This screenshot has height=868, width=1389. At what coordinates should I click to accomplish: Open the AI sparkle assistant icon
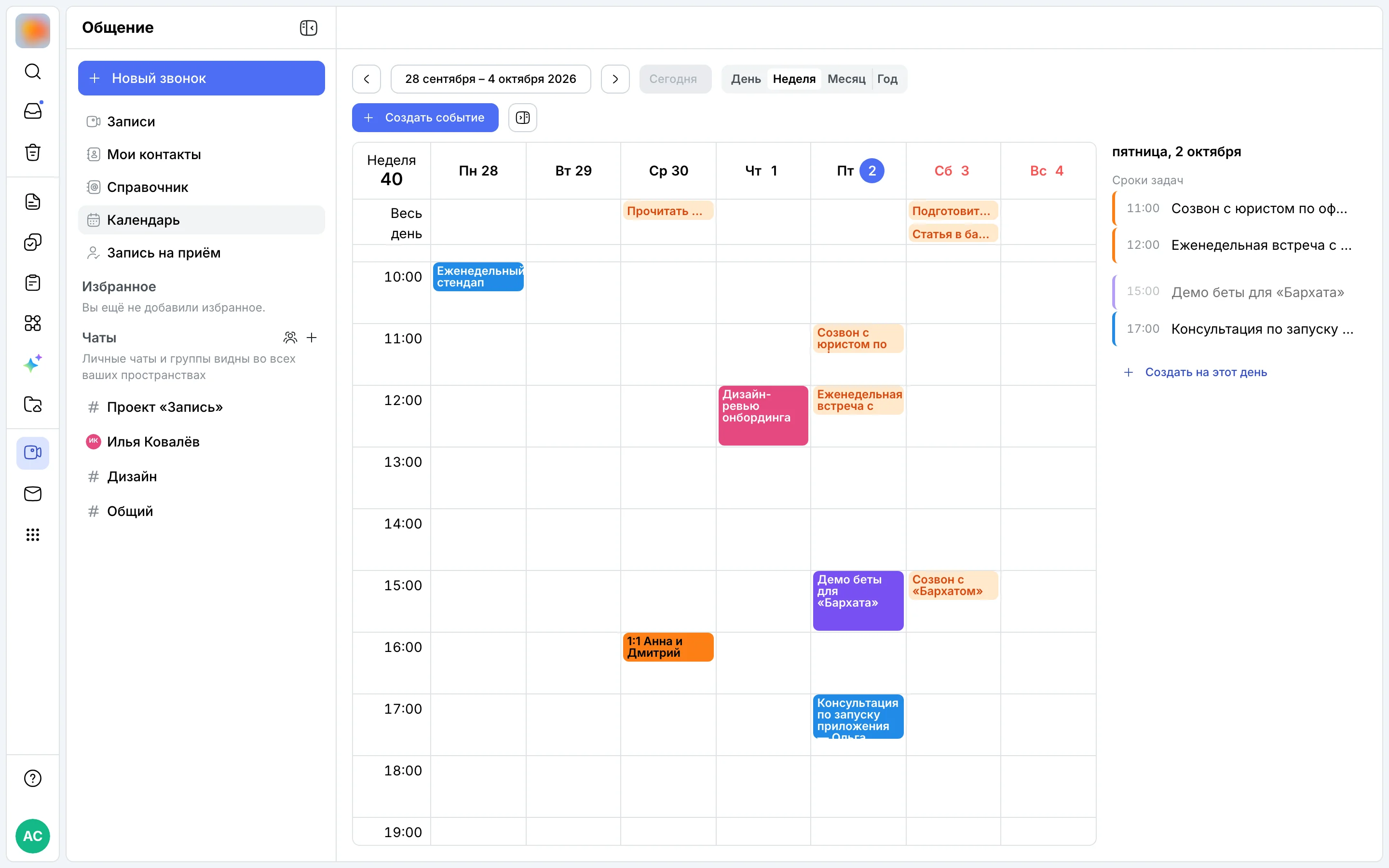(33, 364)
